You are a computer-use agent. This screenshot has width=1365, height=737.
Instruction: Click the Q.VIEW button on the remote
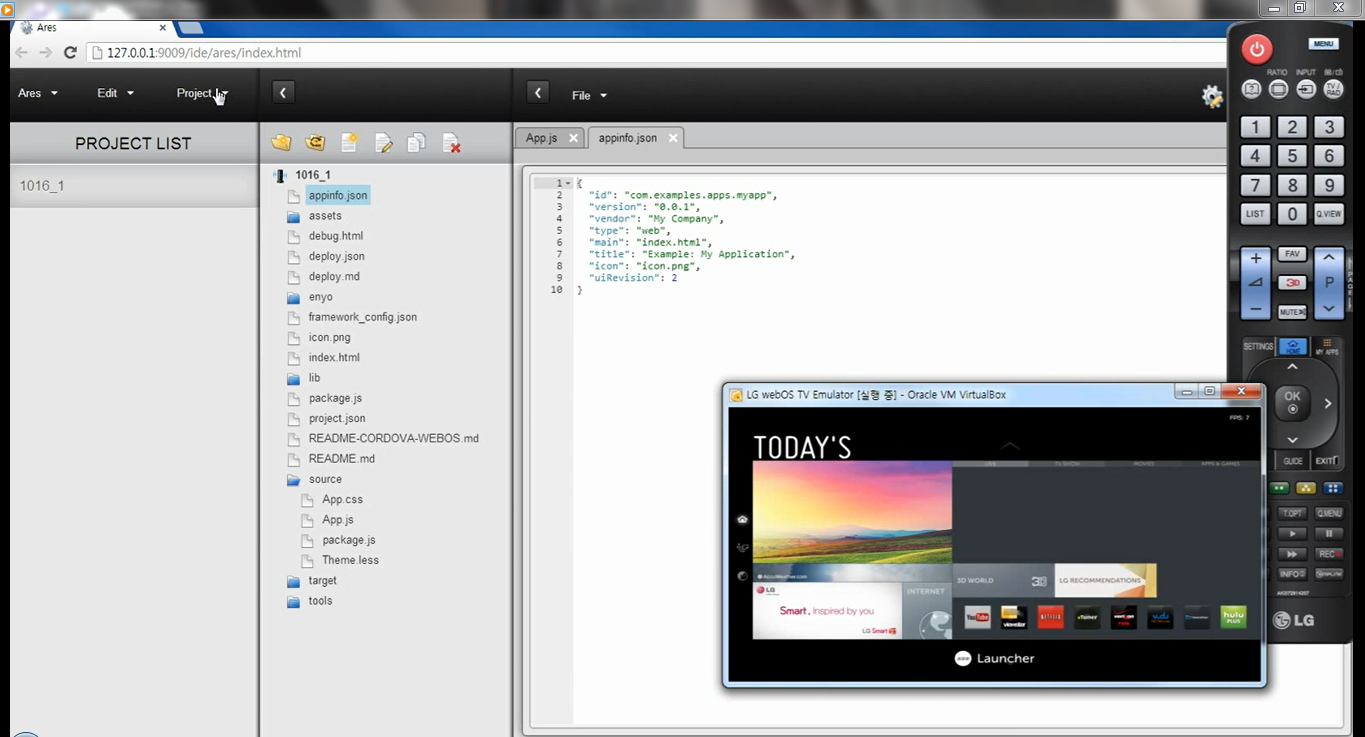tap(1328, 214)
